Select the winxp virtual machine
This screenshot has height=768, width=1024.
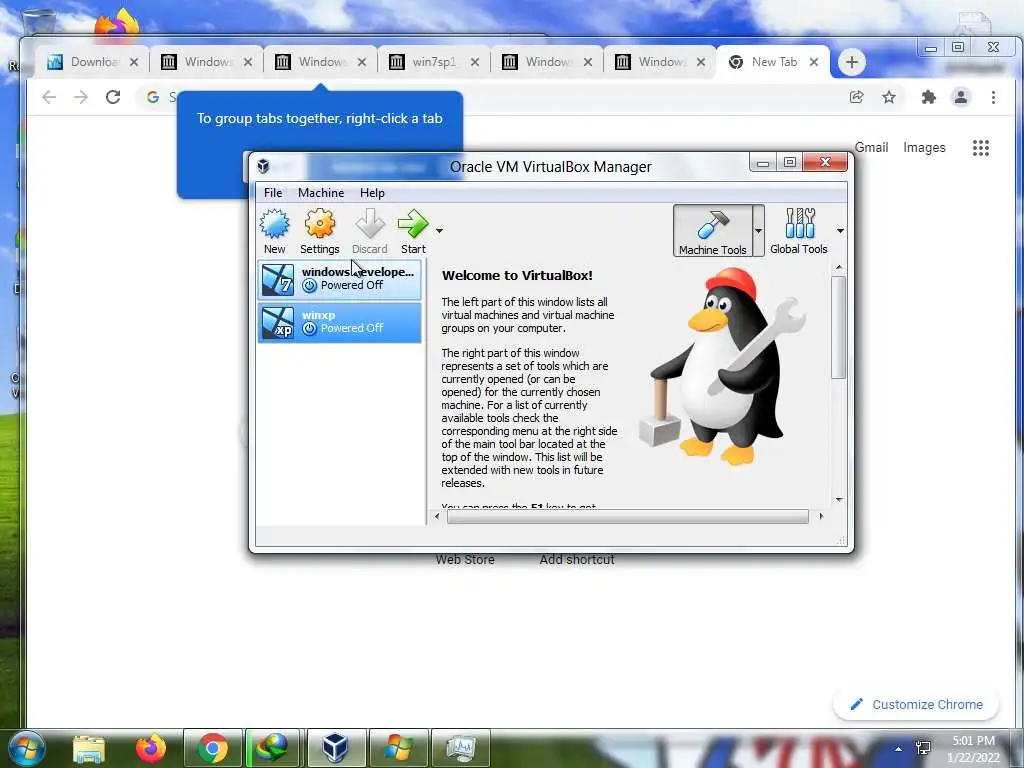pyautogui.click(x=340, y=322)
